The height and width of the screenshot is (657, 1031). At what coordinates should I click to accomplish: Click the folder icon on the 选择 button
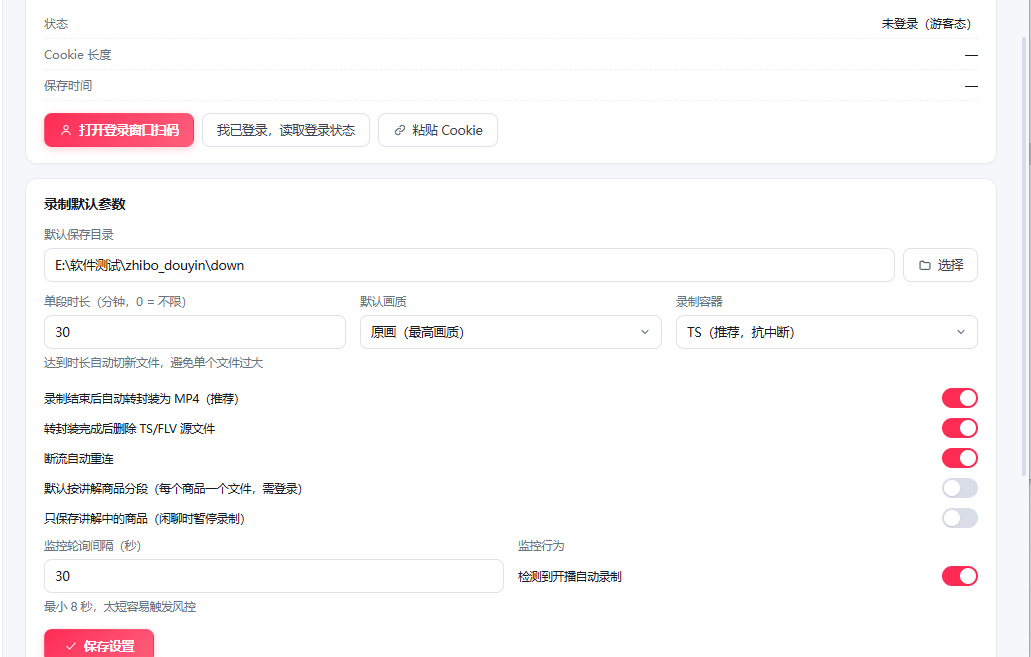tap(924, 265)
